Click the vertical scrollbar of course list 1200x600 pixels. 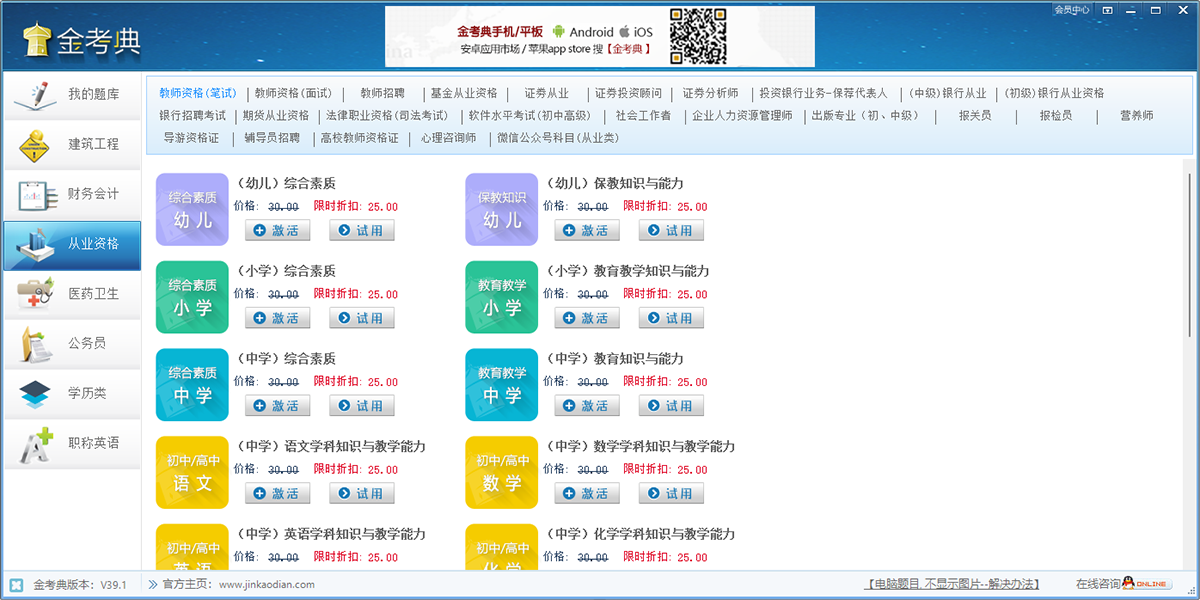click(x=1189, y=250)
